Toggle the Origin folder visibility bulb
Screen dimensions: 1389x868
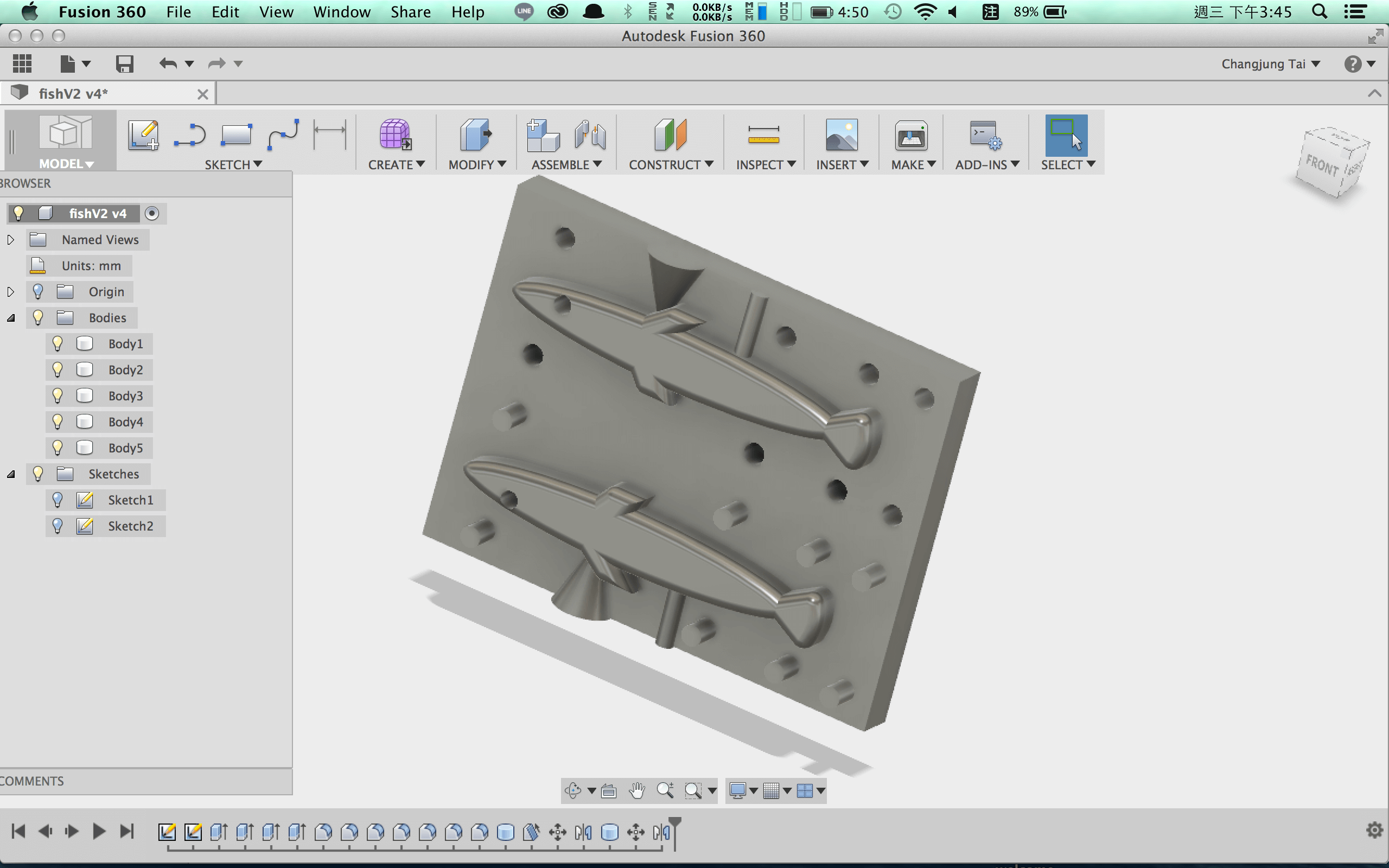click(x=38, y=292)
